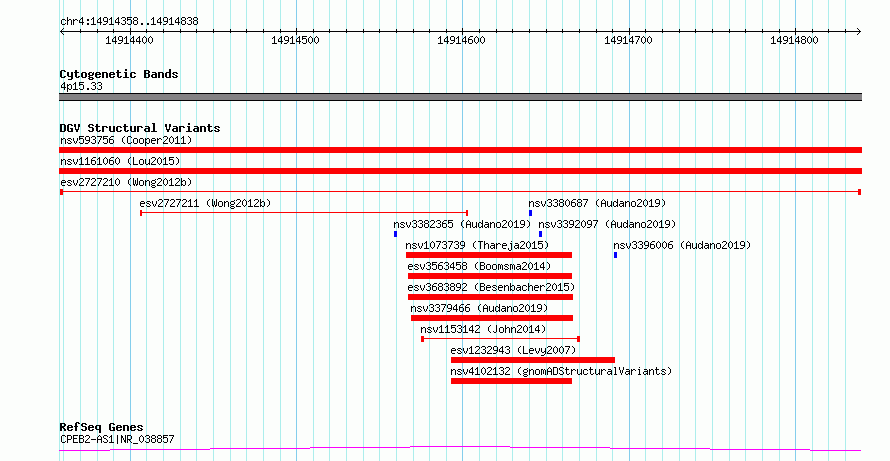
Task: Select the red nsv1073739 Thareja2015 bar
Action: point(489,255)
